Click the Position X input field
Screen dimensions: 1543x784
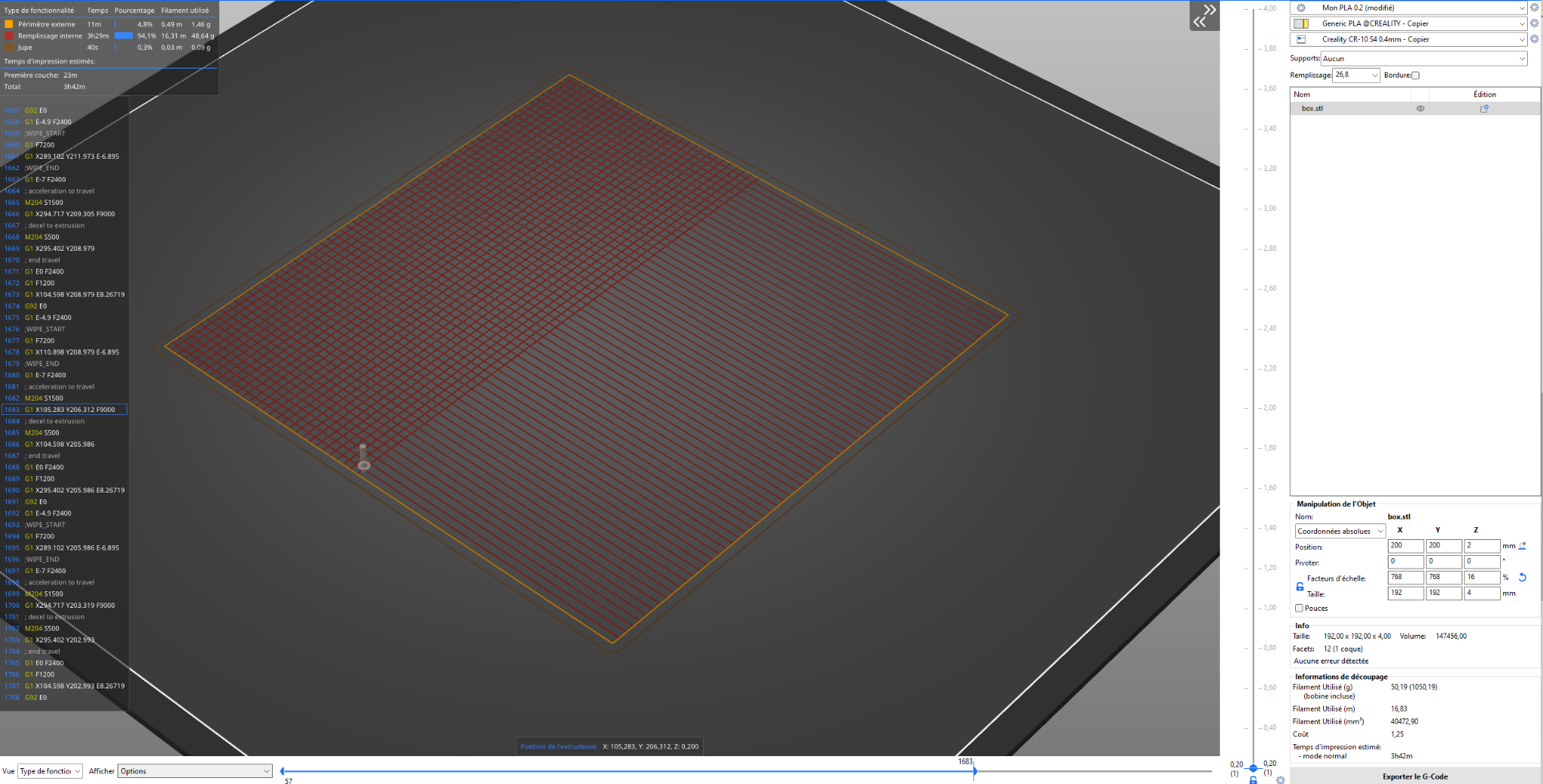(x=1405, y=546)
